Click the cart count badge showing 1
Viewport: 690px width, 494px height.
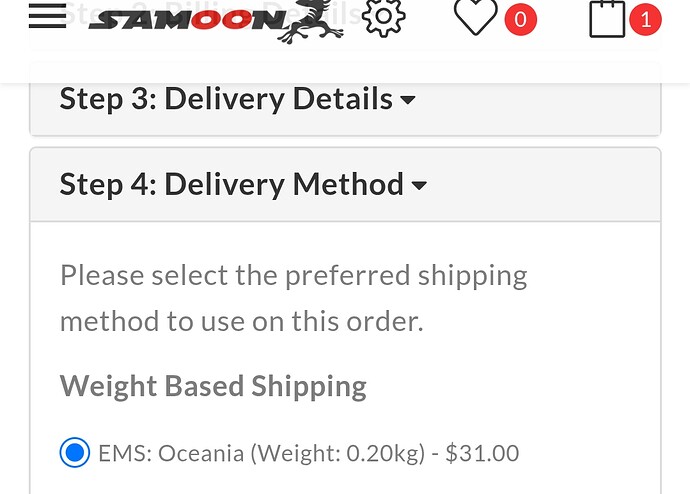(x=645, y=19)
